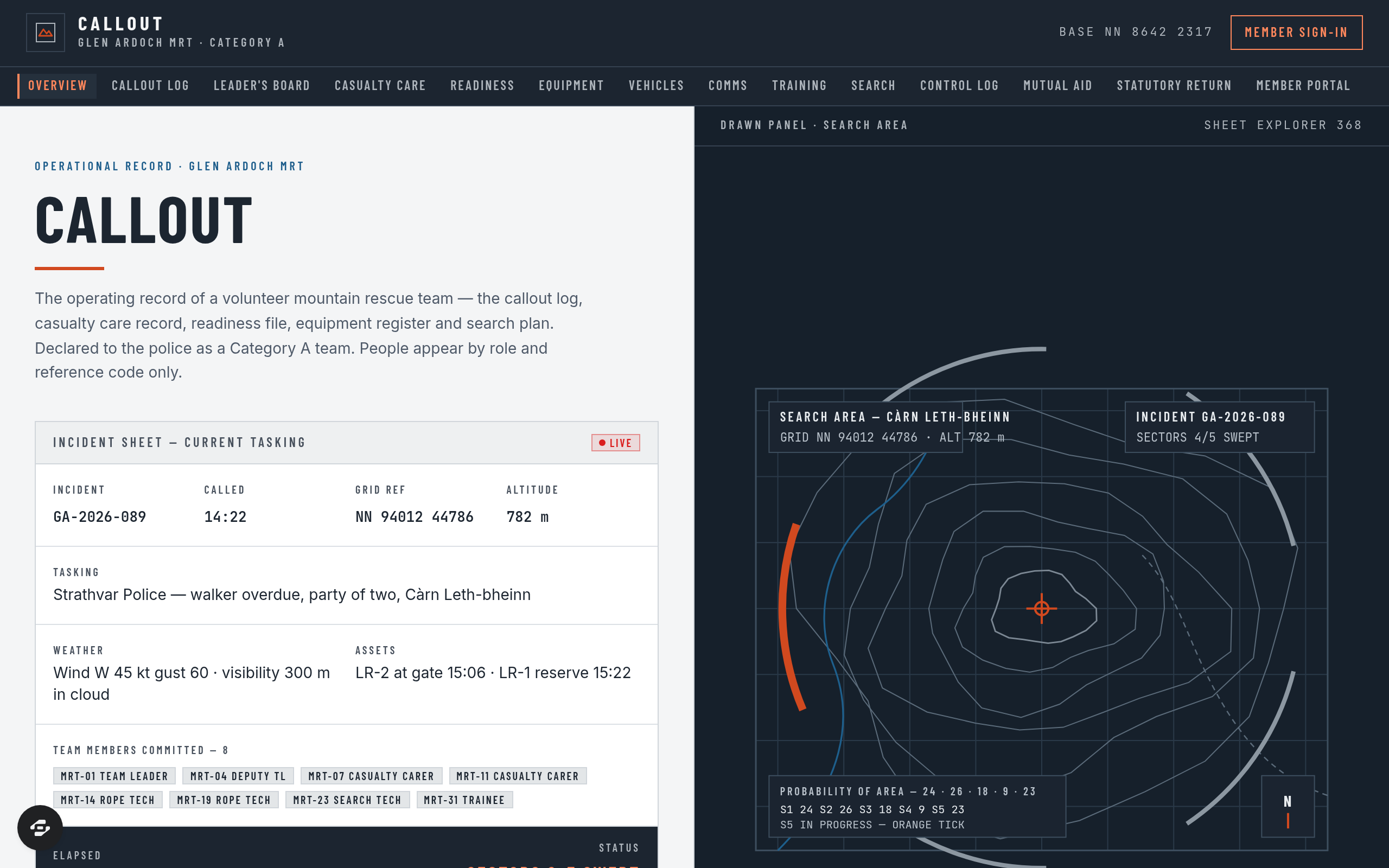The width and height of the screenshot is (1389, 868).
Task: Click the MRT-14 Rope Tech tag
Action: tap(108, 800)
